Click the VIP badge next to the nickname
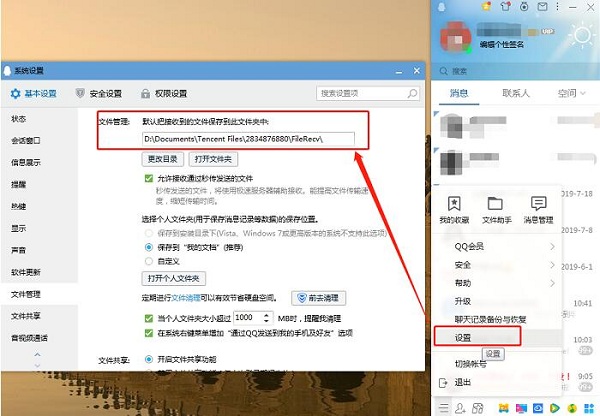 pyautogui.click(x=548, y=31)
